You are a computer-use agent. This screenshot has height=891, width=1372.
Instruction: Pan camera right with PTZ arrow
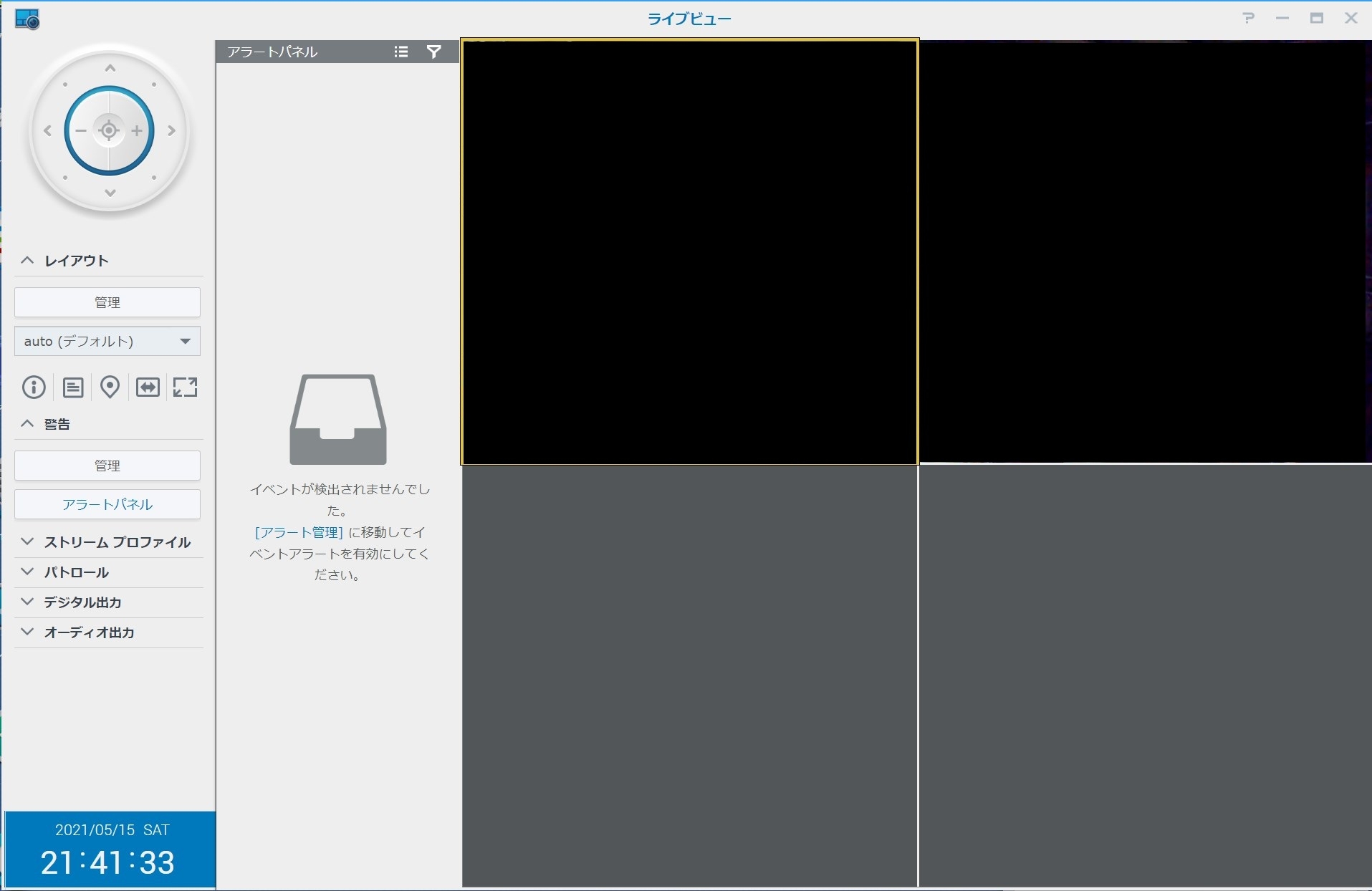coord(171,131)
